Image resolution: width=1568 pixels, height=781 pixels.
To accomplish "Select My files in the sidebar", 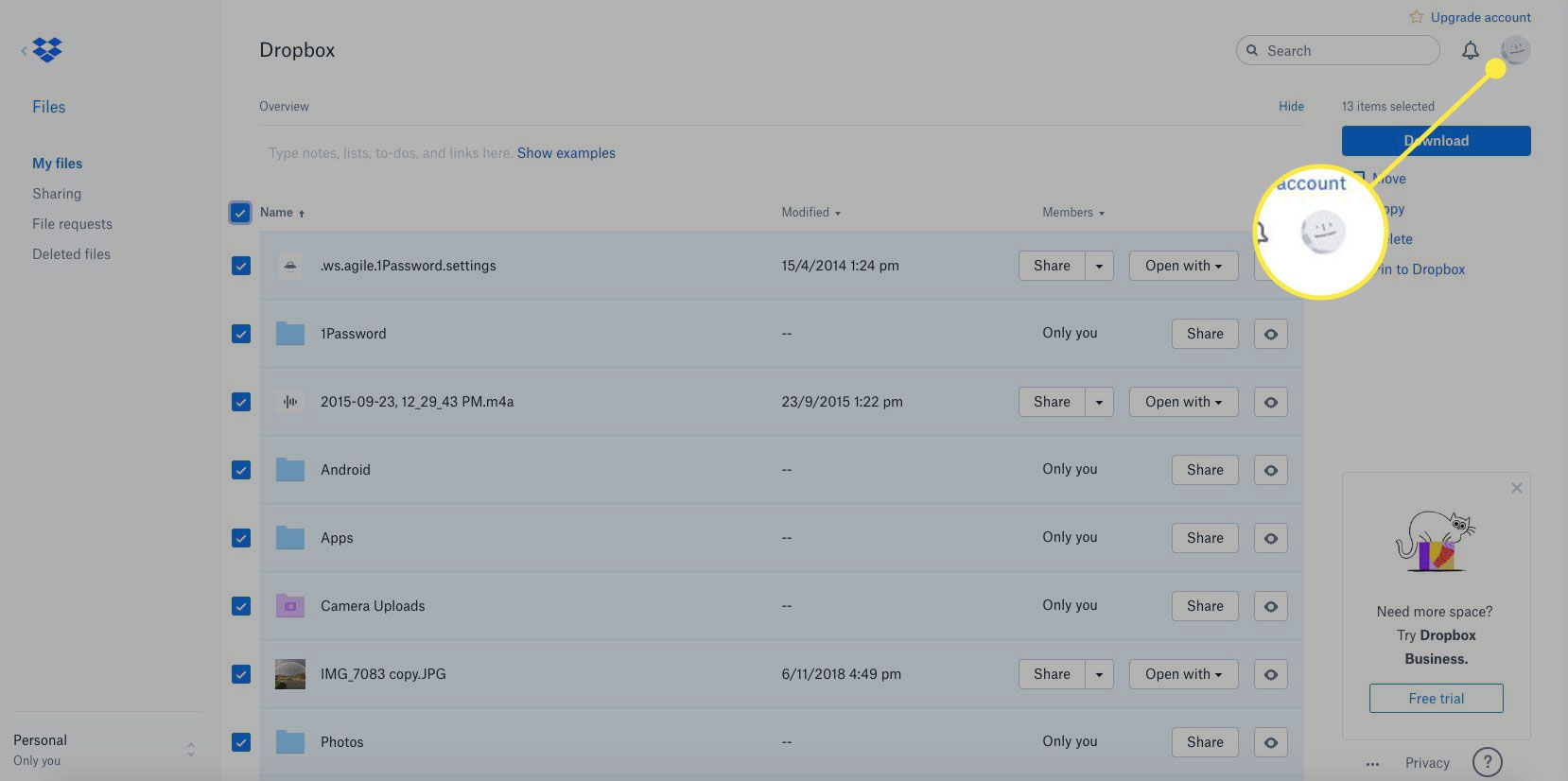I will tap(58, 164).
